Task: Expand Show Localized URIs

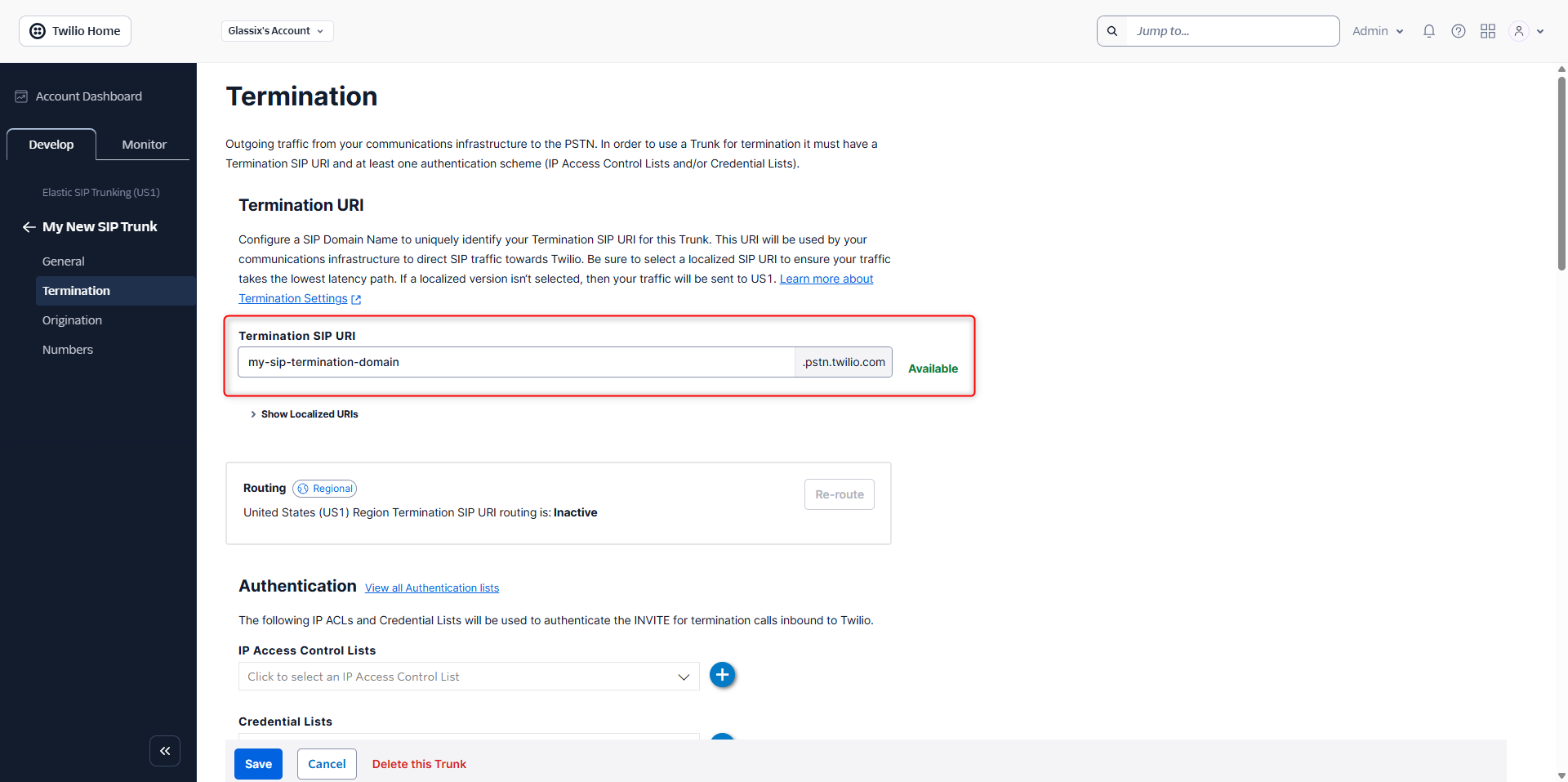Action: [304, 414]
